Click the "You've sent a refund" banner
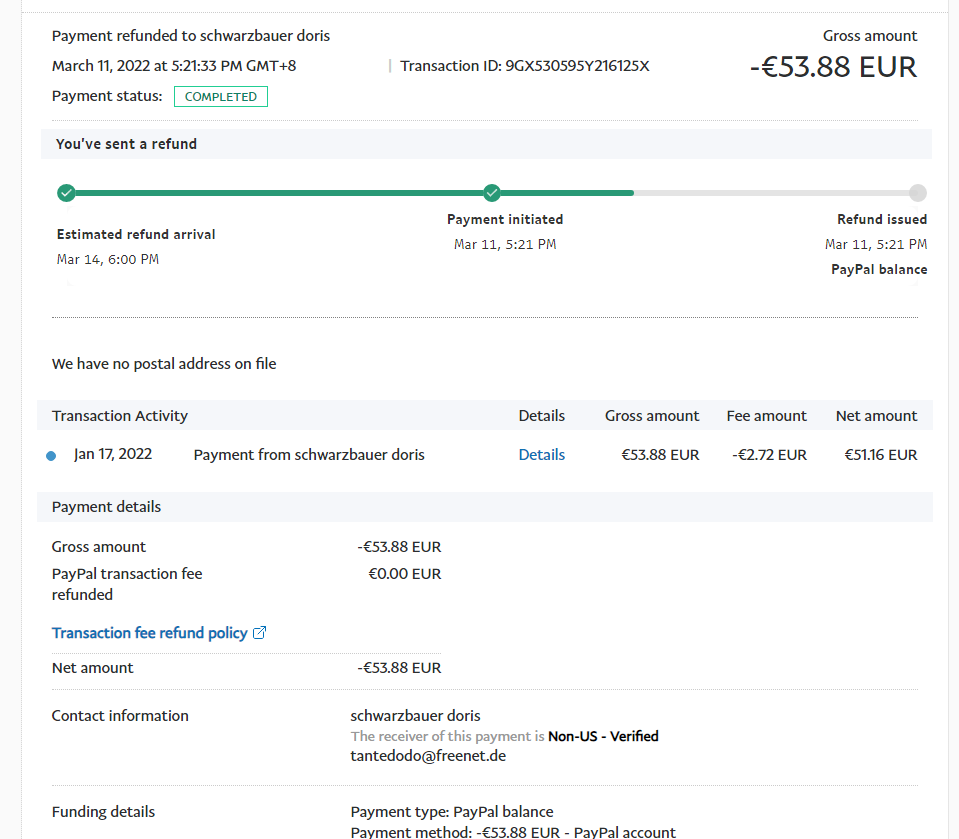Screen dimensions: 959x839 point(126,144)
